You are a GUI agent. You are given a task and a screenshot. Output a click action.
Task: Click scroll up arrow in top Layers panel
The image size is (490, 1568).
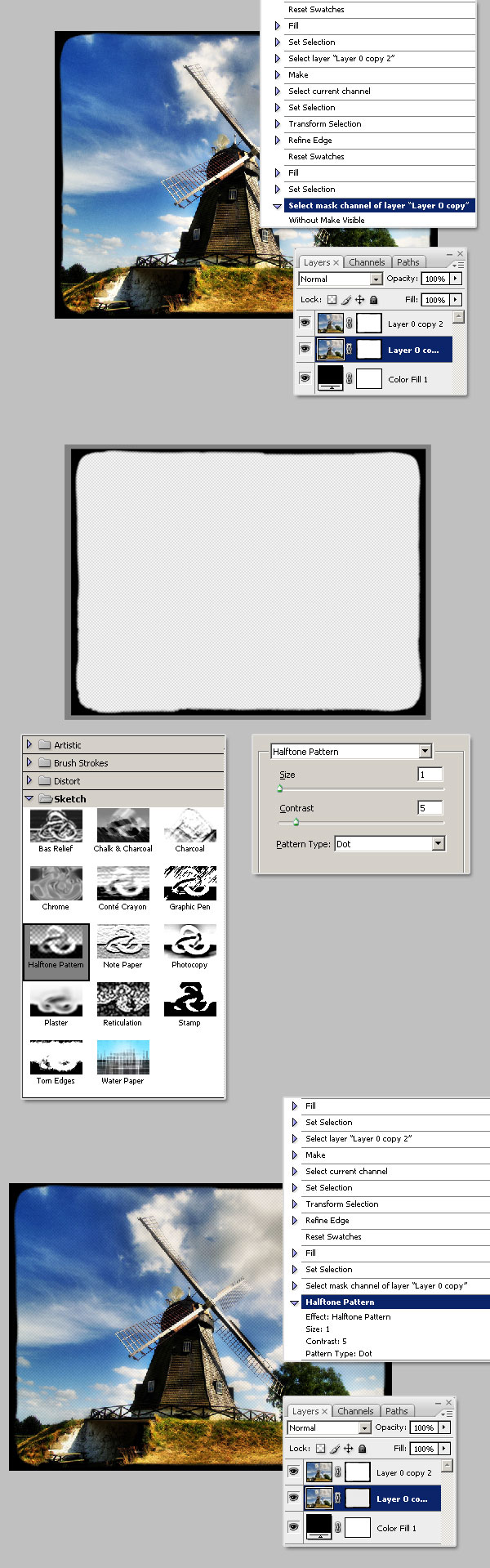click(x=459, y=317)
